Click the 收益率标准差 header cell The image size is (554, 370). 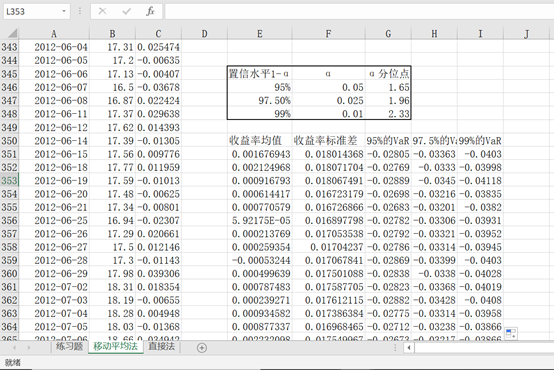tap(329, 141)
